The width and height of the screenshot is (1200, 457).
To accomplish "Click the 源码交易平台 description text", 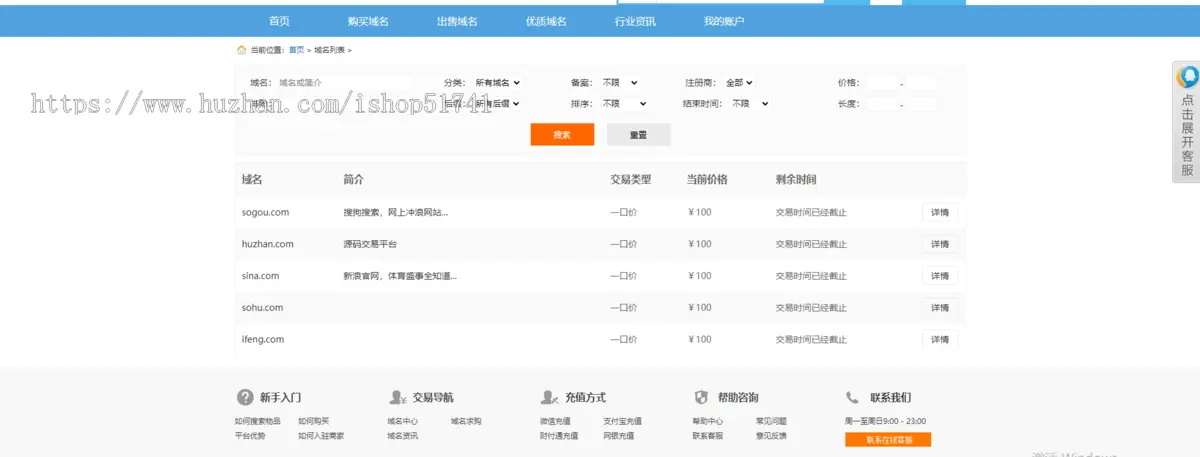I will tap(370, 244).
